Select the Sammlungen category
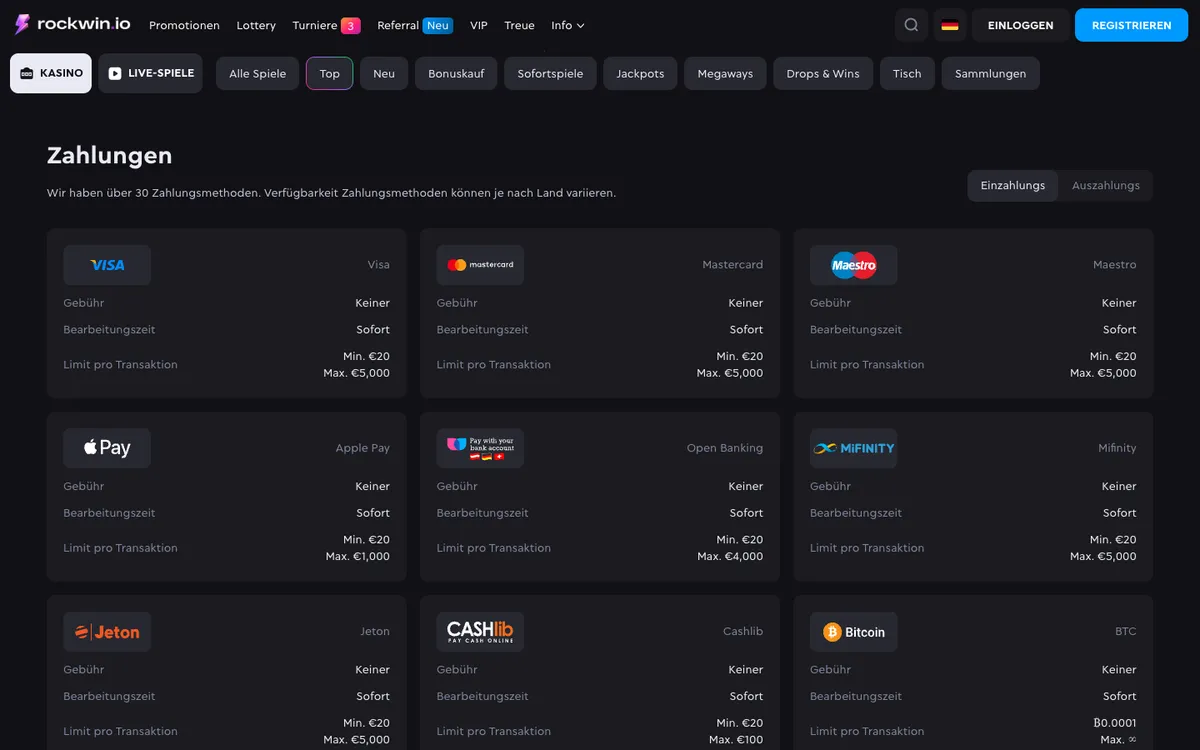Image resolution: width=1200 pixels, height=750 pixels. (x=990, y=74)
